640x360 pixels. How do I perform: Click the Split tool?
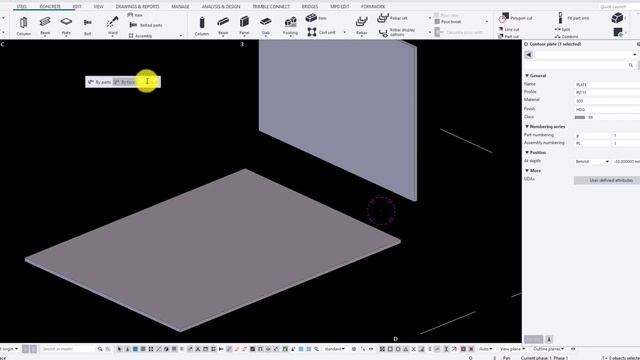(562, 29)
